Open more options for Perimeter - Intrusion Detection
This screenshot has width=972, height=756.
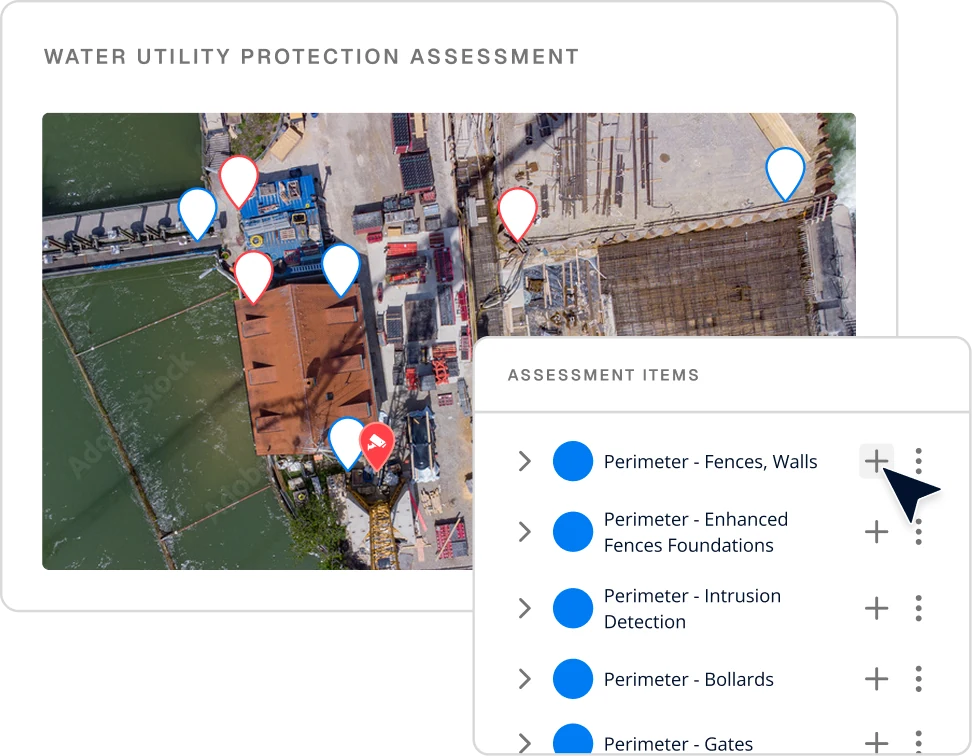[x=918, y=609]
